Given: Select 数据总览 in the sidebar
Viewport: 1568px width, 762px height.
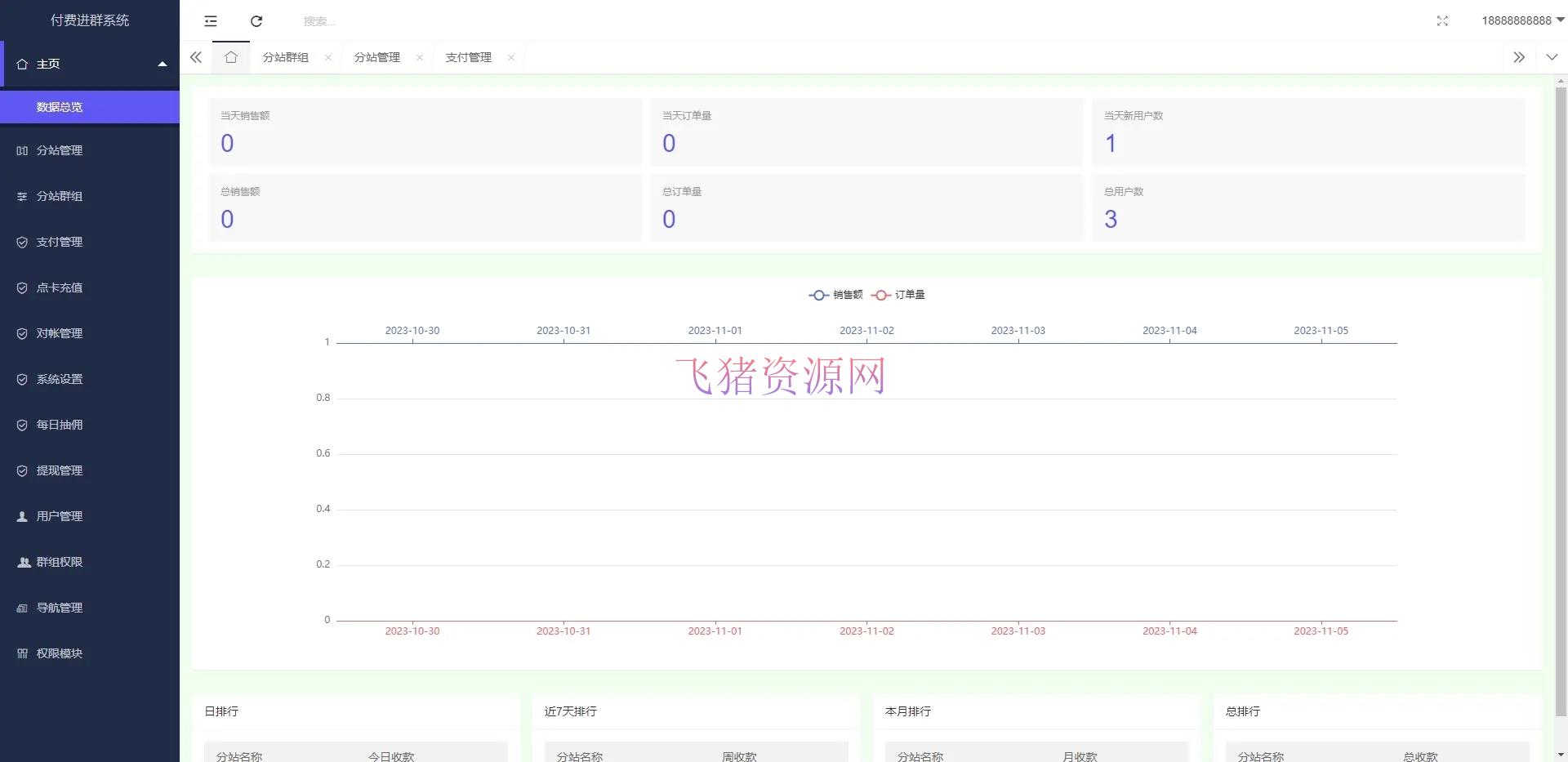Looking at the screenshot, I should coord(58,106).
